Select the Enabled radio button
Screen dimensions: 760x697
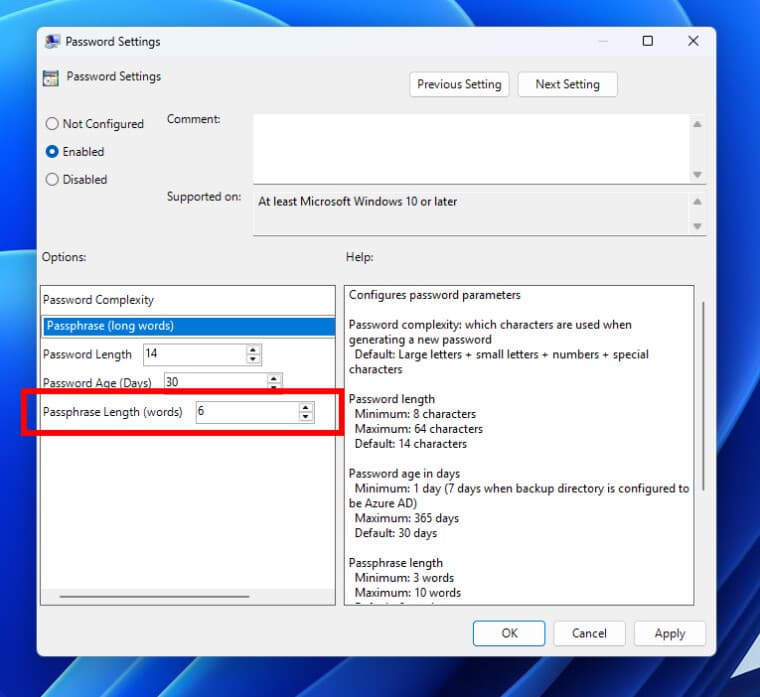point(52,152)
